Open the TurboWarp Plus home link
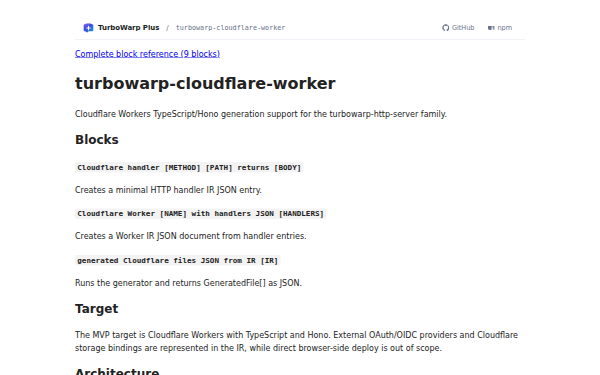Screen dimensions: 600x375 click(121, 28)
